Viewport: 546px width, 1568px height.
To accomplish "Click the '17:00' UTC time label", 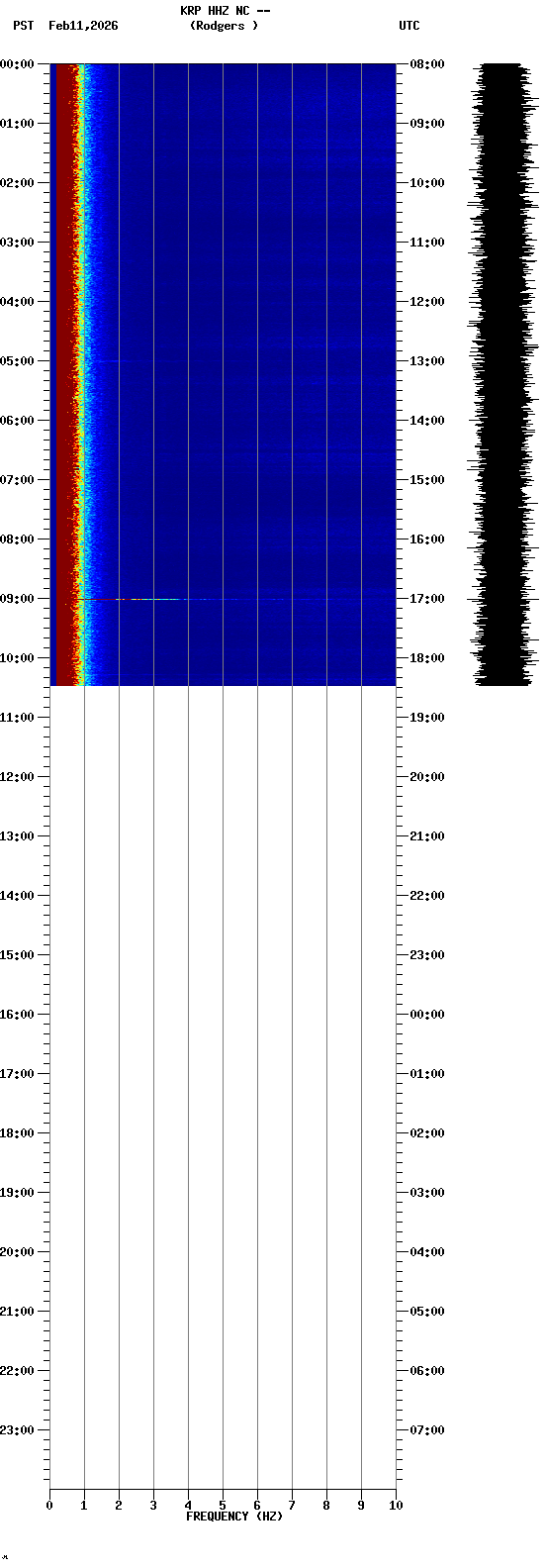I will (426, 599).
